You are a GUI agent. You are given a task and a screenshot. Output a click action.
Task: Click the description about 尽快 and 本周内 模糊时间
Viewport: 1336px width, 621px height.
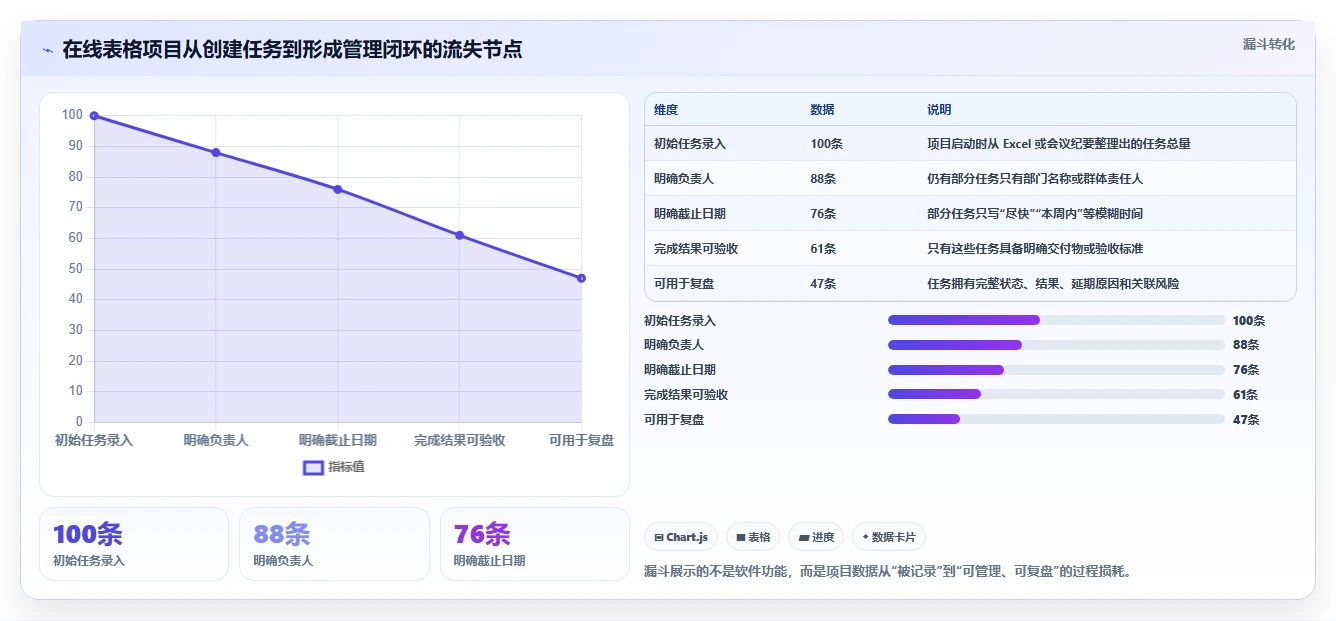click(1035, 214)
